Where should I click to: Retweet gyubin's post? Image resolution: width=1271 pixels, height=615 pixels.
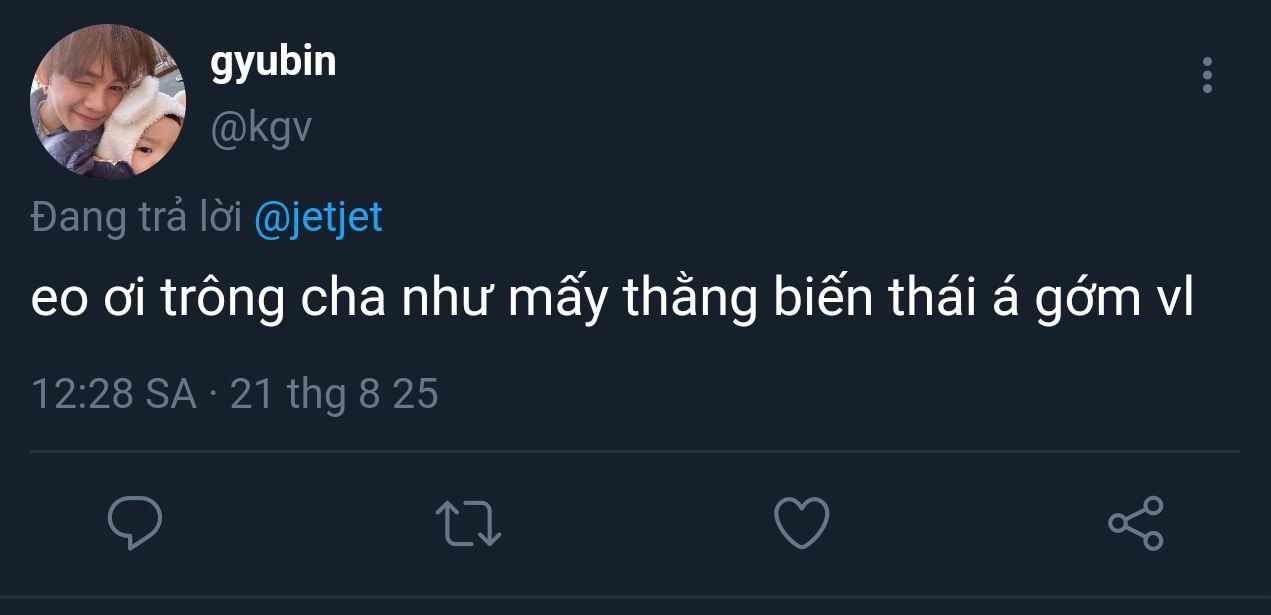tap(468, 523)
